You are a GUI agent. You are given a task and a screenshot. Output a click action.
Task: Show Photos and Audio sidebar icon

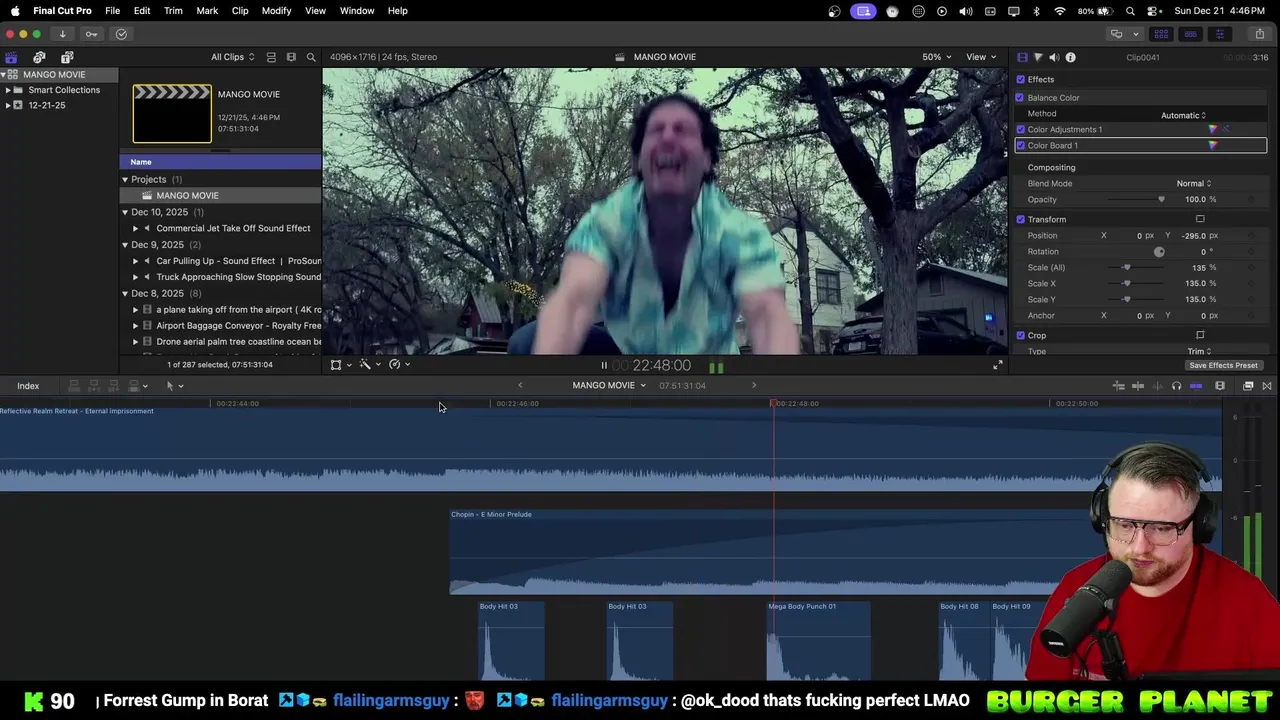pyautogui.click(x=39, y=57)
